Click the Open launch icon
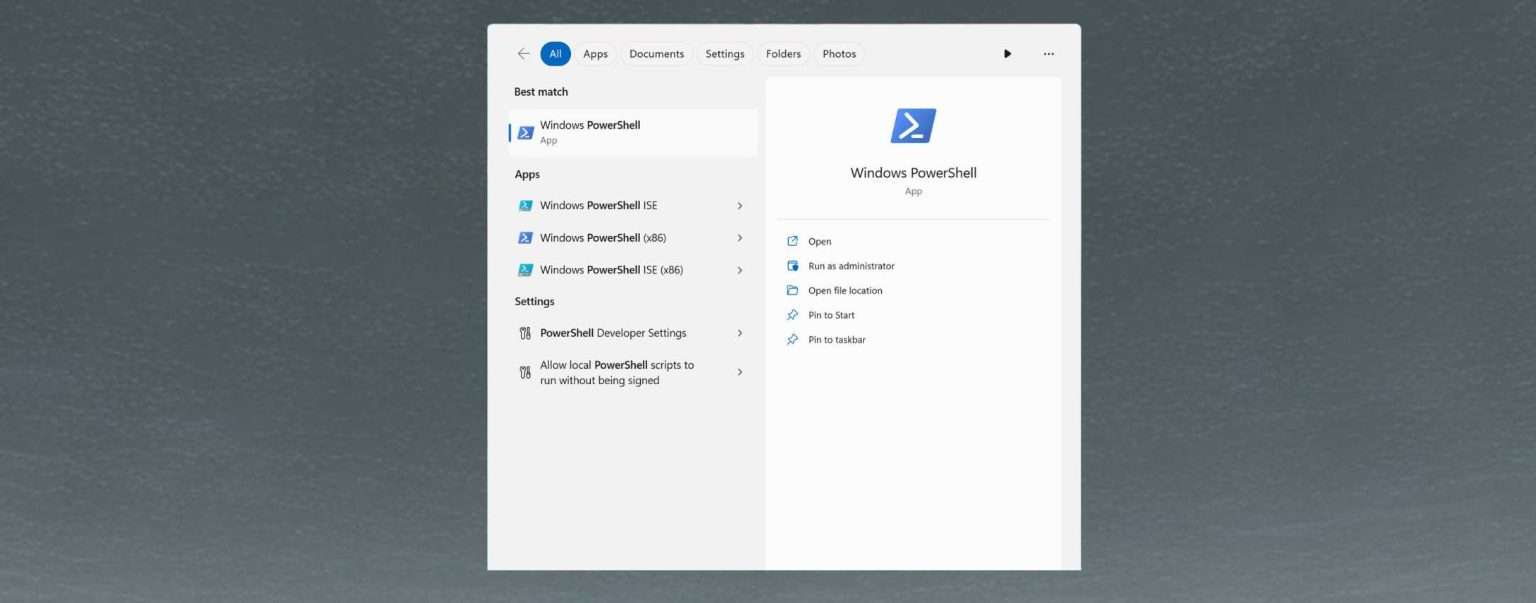Screen dimensions: 1536x603 [x=793, y=241]
